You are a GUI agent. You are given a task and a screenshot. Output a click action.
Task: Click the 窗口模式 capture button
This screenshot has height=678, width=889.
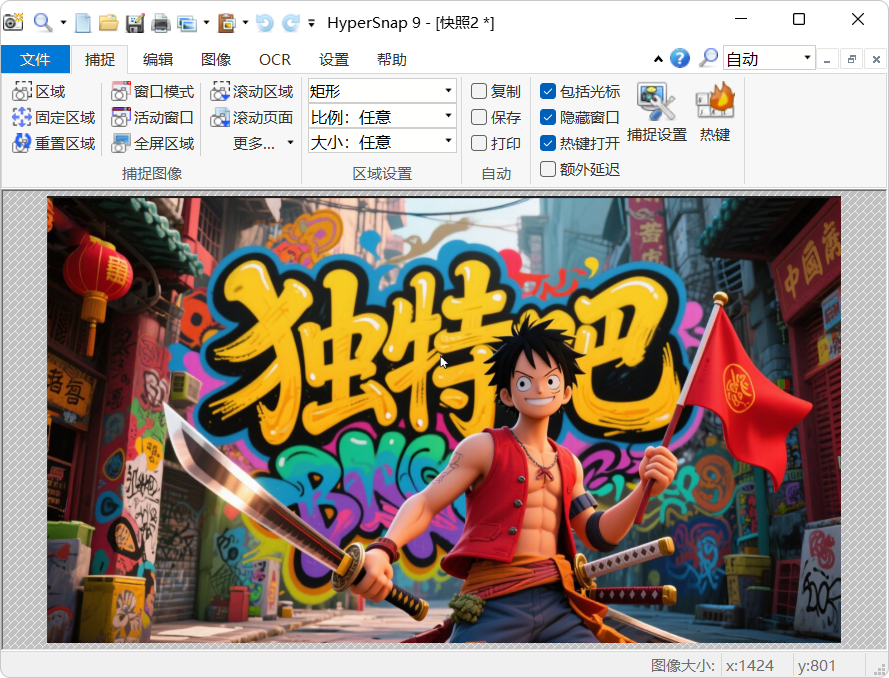coord(153,92)
